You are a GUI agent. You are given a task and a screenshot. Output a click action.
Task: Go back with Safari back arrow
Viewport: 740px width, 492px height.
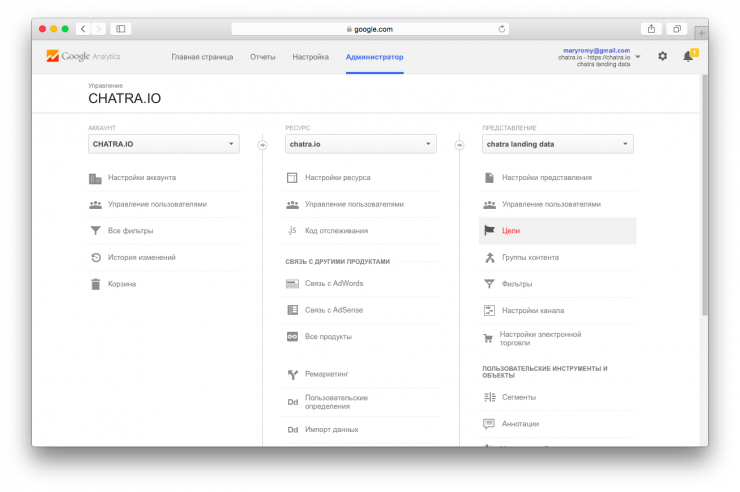tap(82, 29)
